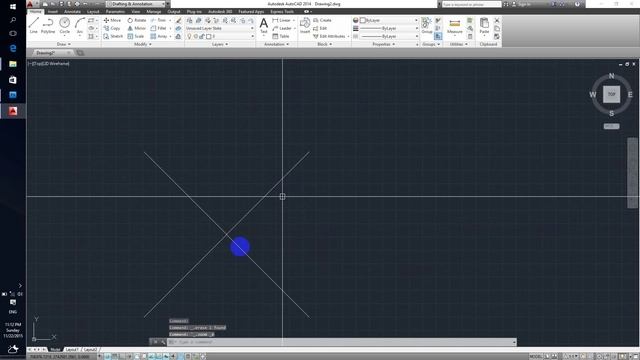Click the Move tool in Modify
This screenshot has width=640, height=360.
[112, 20]
